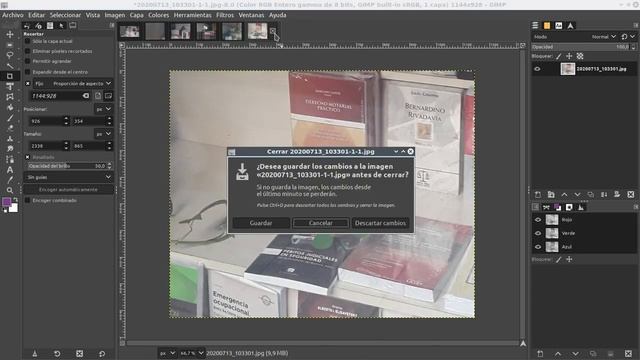Open the zoom percentage dropdown

pyautogui.click(x=192, y=353)
